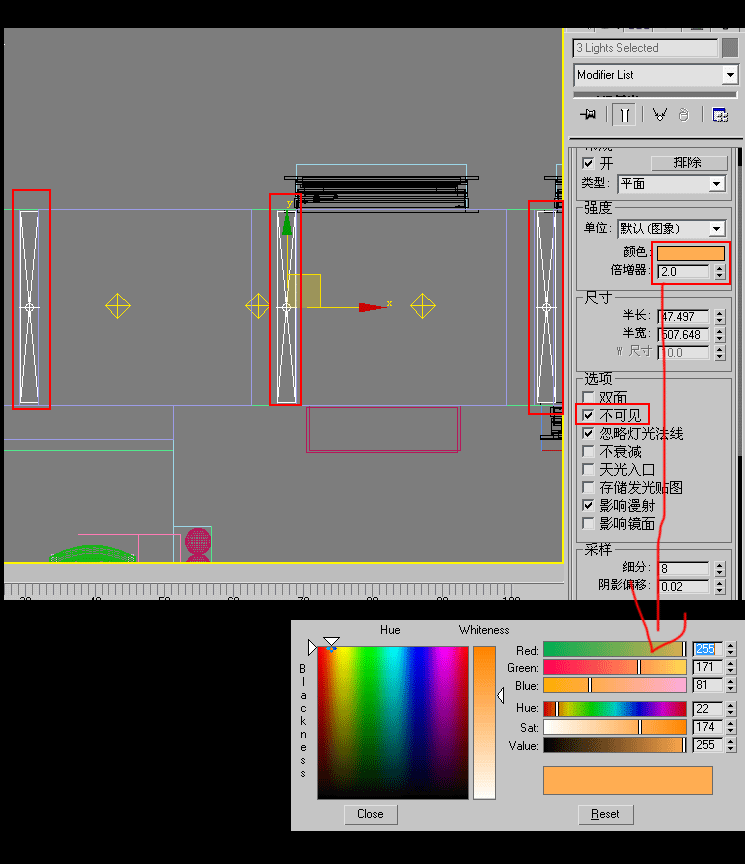Enable the 不衰减 (No decay) checkbox
This screenshot has width=745, height=864.
coord(588,451)
